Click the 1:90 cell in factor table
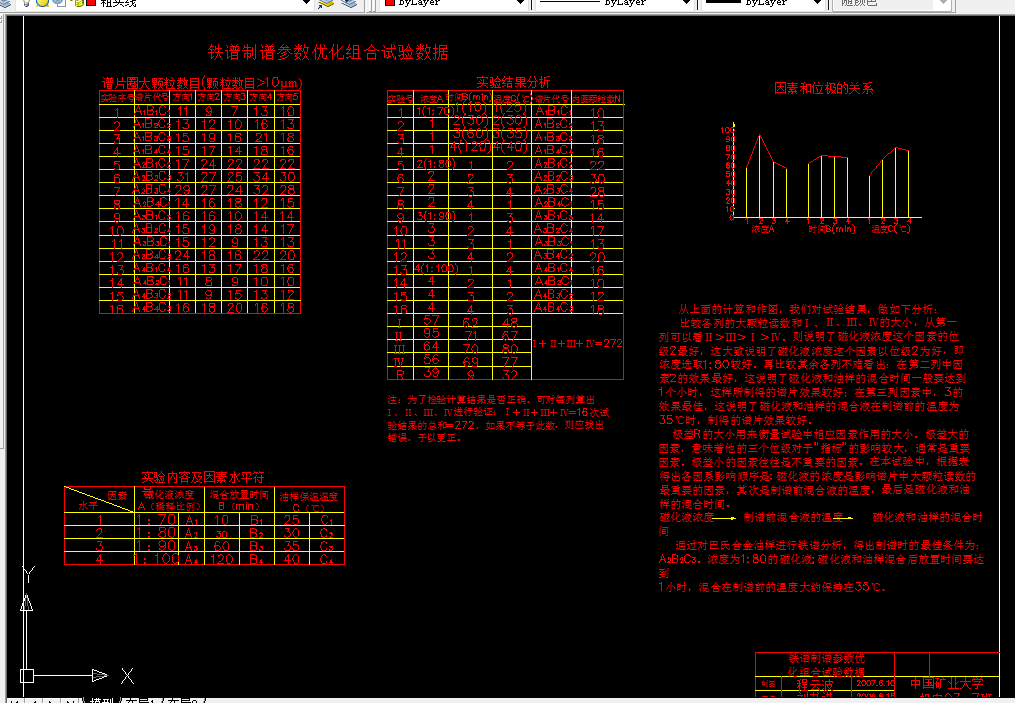 pos(156,546)
